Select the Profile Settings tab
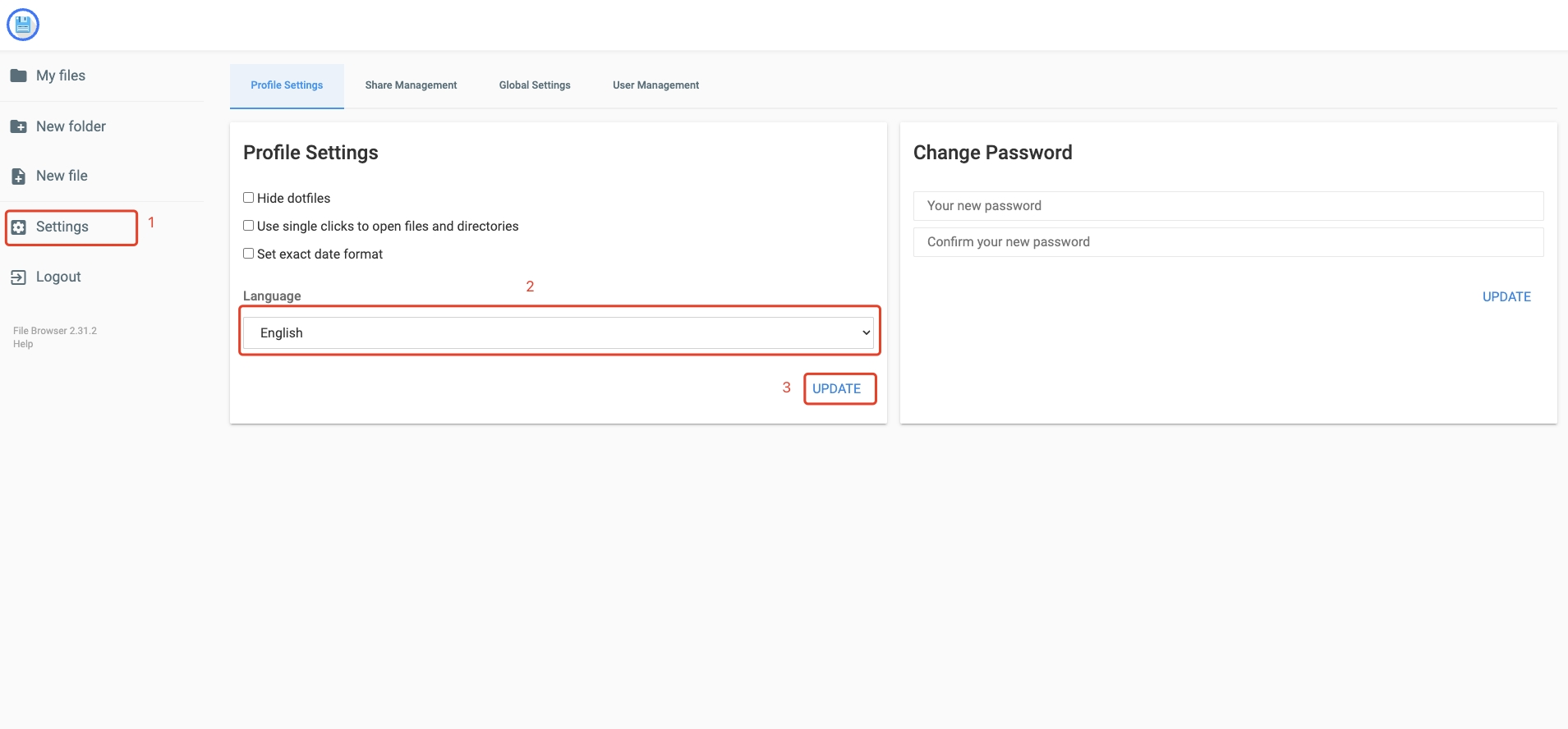This screenshot has height=729, width=1568. 287,85
